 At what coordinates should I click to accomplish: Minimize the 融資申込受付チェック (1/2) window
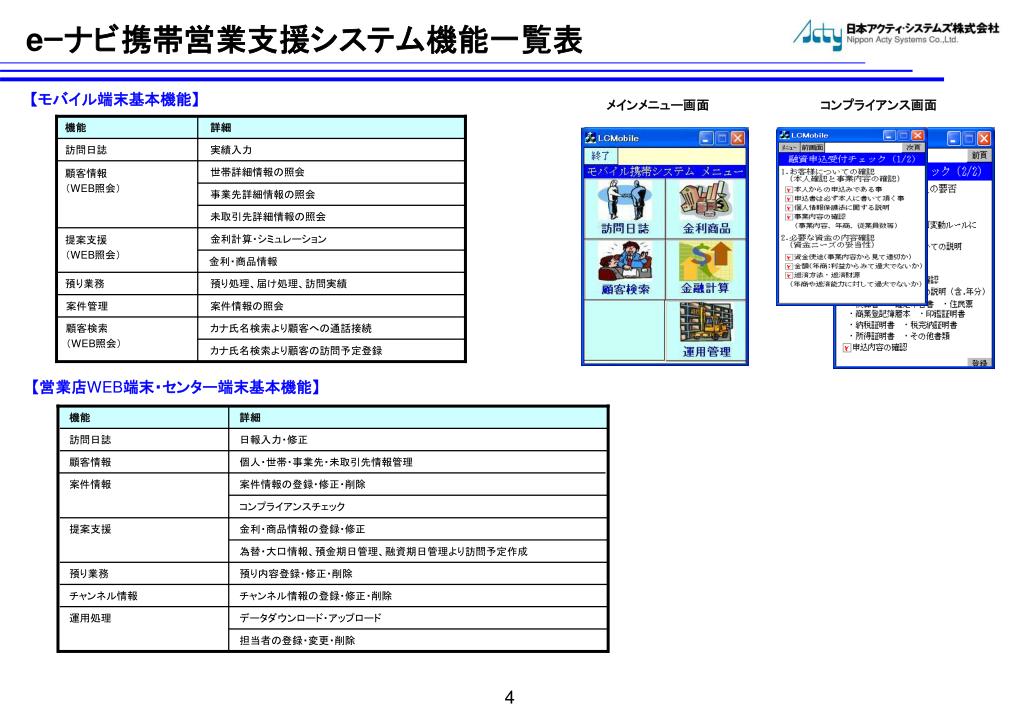coord(890,135)
